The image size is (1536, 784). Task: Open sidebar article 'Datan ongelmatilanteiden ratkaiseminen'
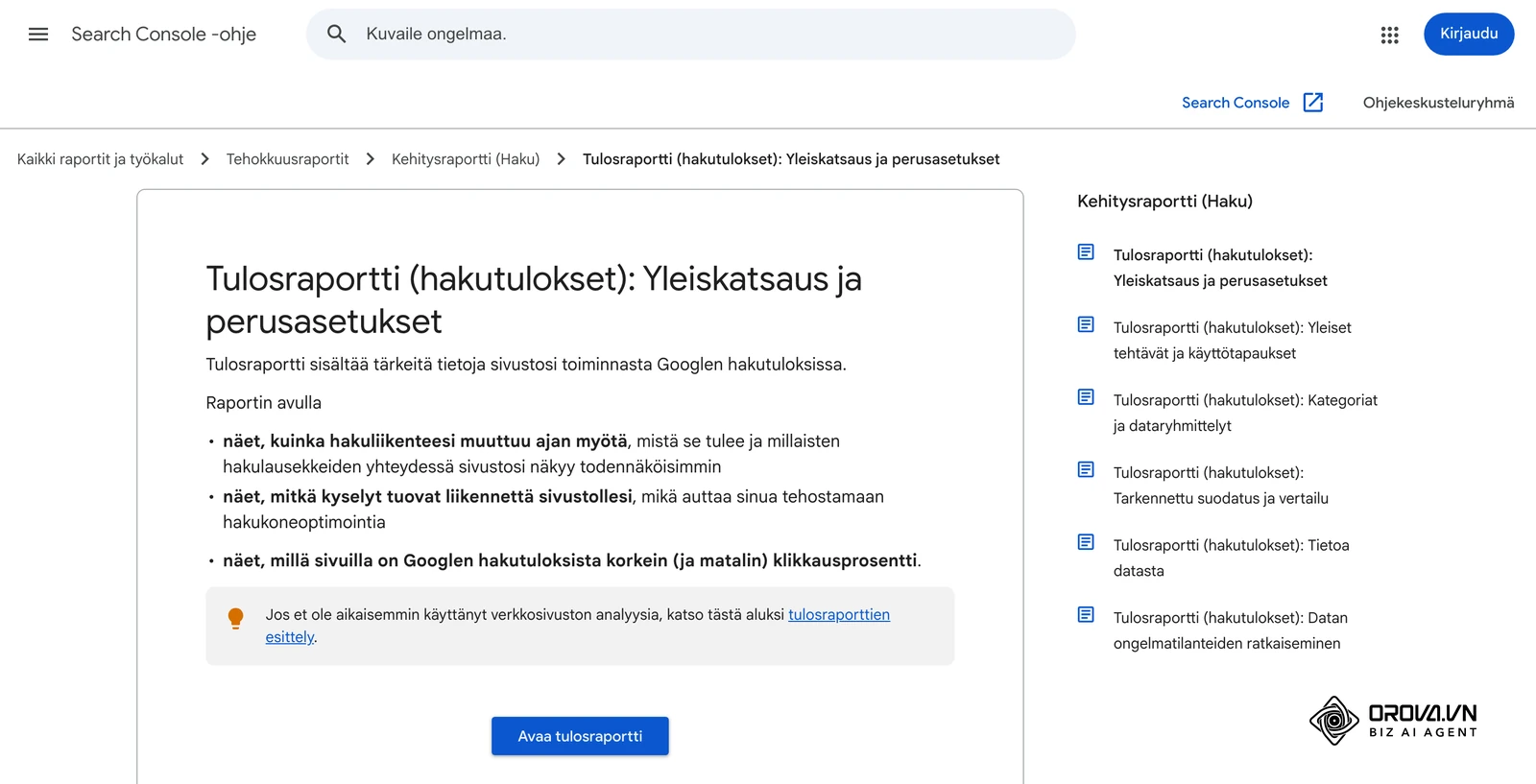pyautogui.click(x=1230, y=630)
